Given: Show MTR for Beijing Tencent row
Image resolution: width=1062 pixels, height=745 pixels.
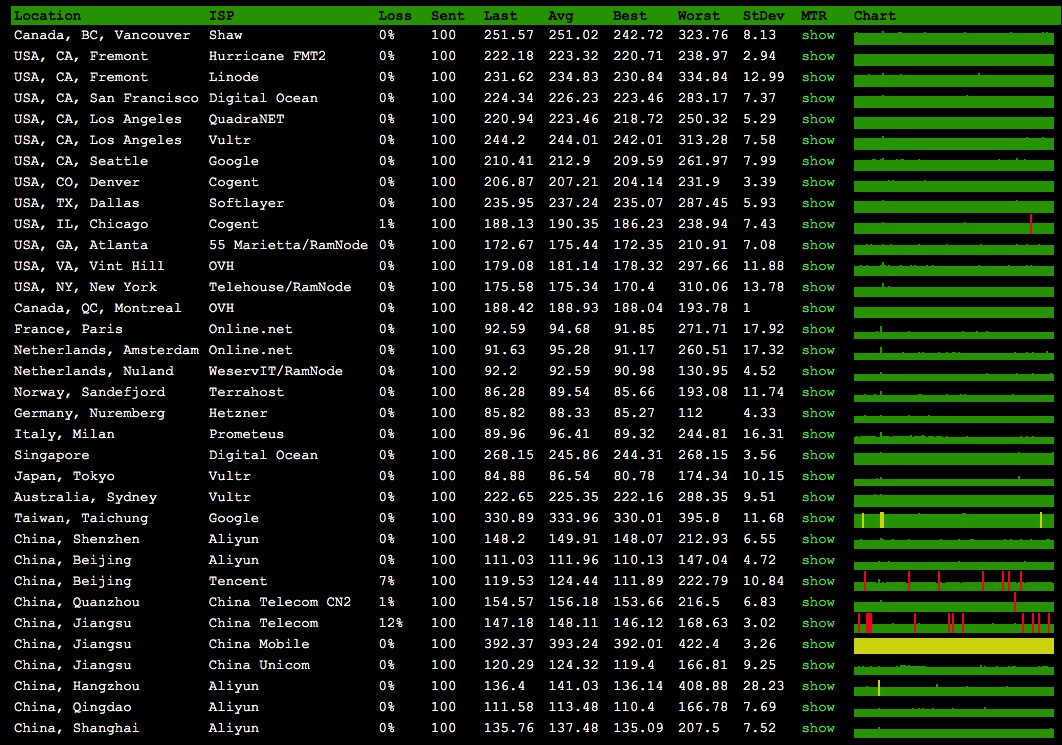Looking at the screenshot, I should (818, 581).
